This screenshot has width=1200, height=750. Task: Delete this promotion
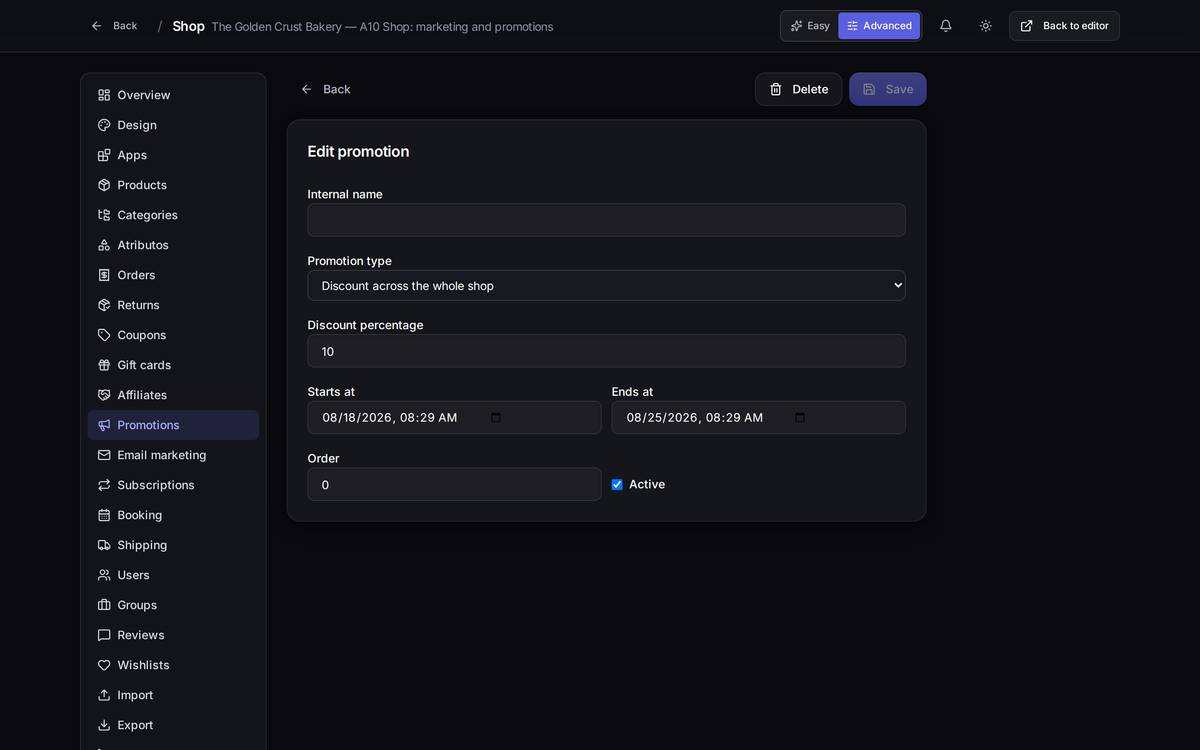(x=798, y=89)
